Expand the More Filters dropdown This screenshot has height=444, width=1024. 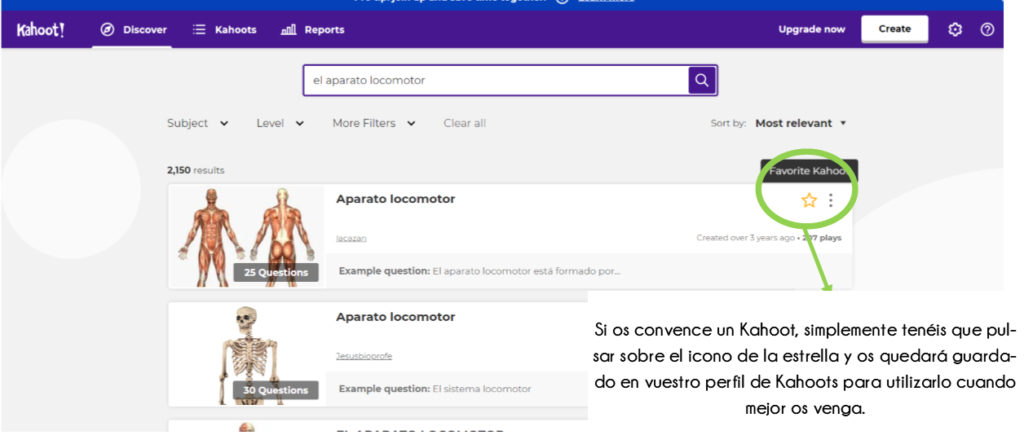coord(373,123)
